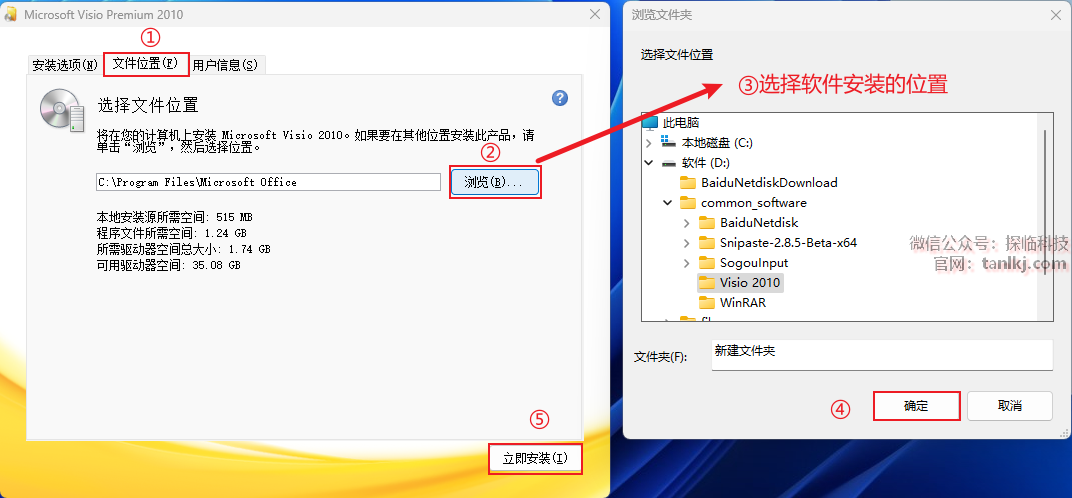The image size is (1072, 498).
Task: Collapse the Software (D:) node
Action: pyautogui.click(x=649, y=163)
